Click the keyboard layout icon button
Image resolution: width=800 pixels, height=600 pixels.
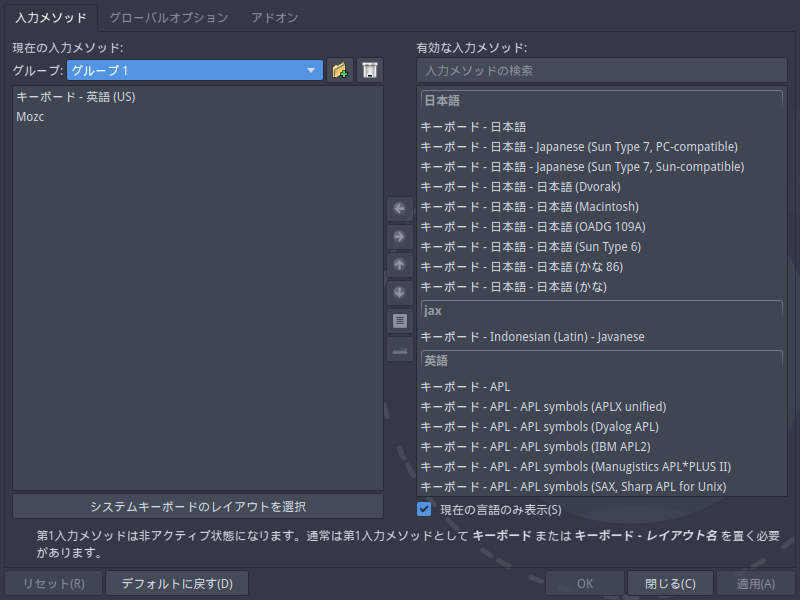coord(399,349)
